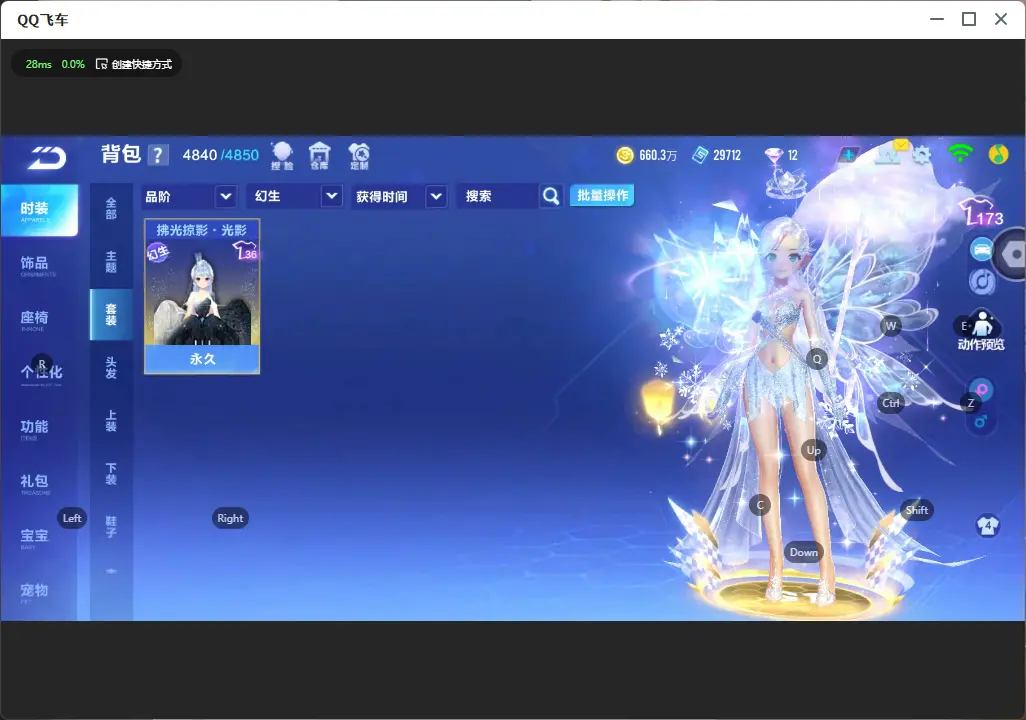This screenshot has height=720, width=1026.
Task: Open the 动作预览 action preview icon
Action: pos(981,331)
